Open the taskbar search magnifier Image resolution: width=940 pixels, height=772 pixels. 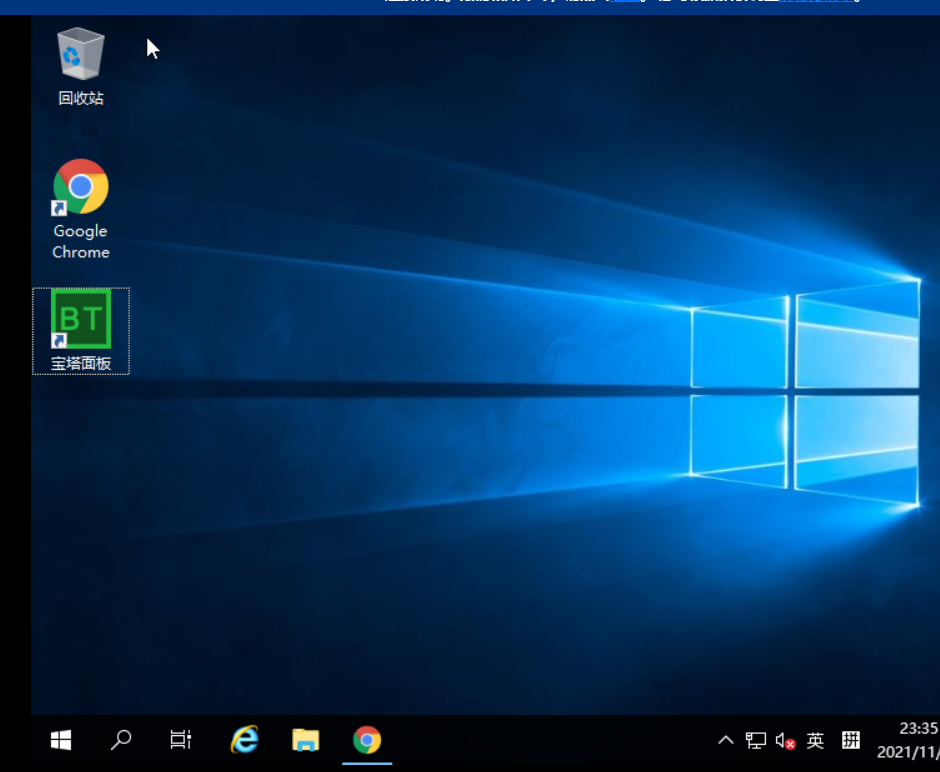pyautogui.click(x=121, y=740)
